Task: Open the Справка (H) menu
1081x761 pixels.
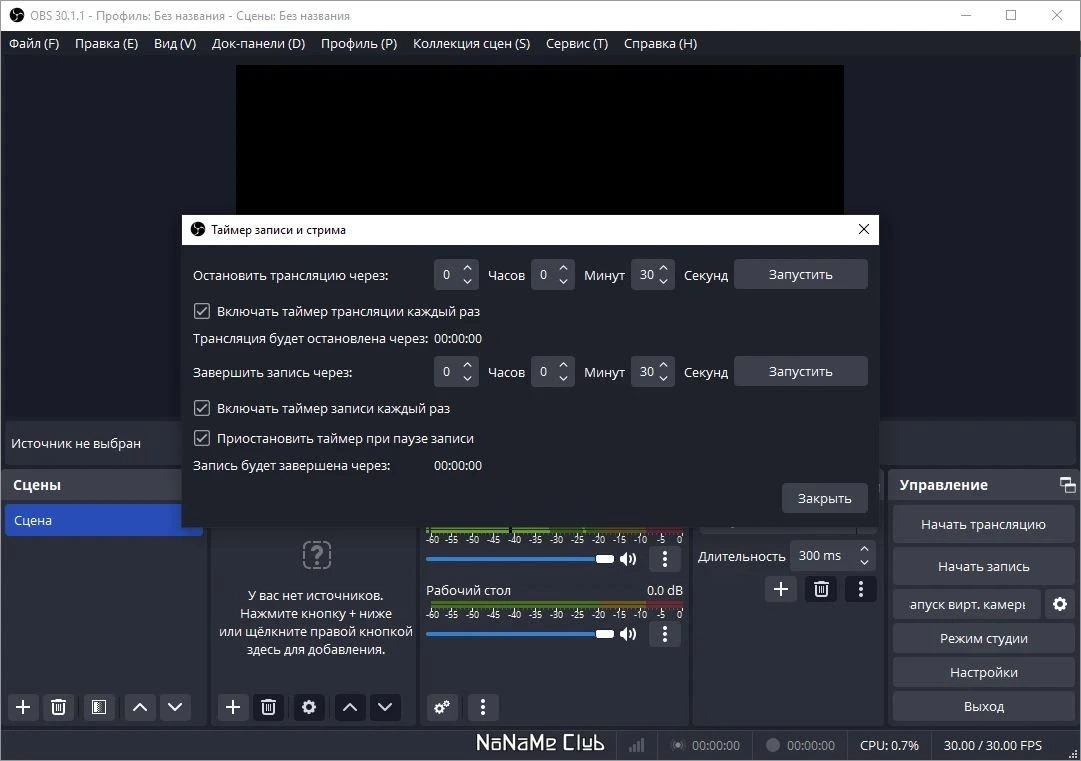Action: 660,43
